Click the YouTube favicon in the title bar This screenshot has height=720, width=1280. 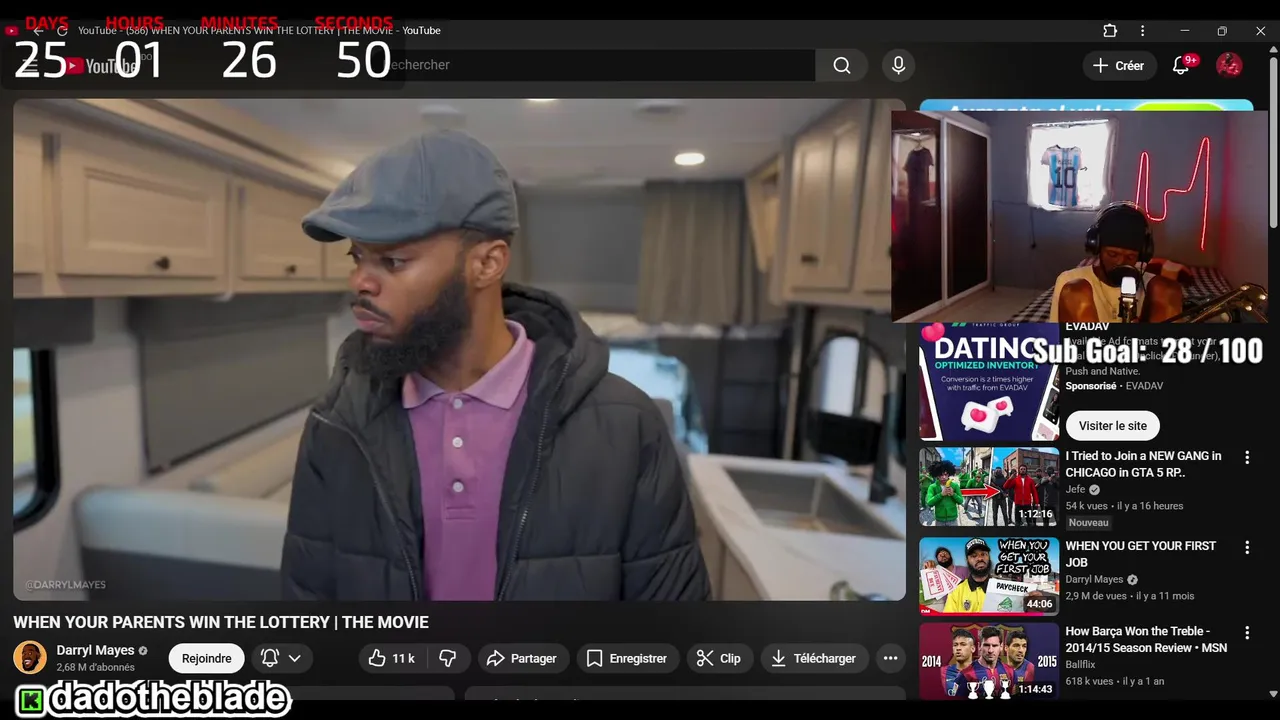coord(12,31)
